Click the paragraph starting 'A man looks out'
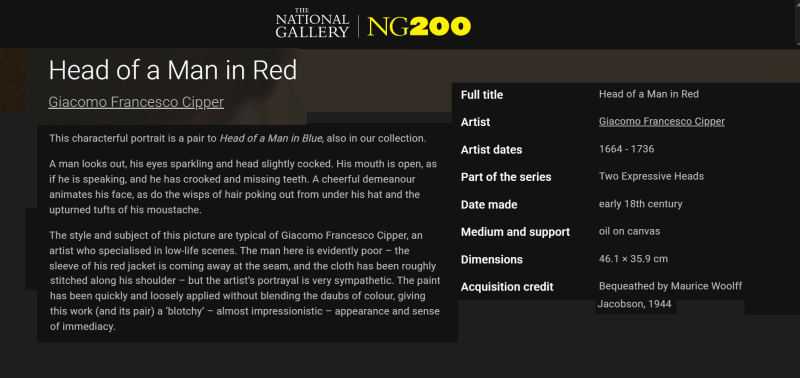This screenshot has height=378, width=800. [x=243, y=187]
